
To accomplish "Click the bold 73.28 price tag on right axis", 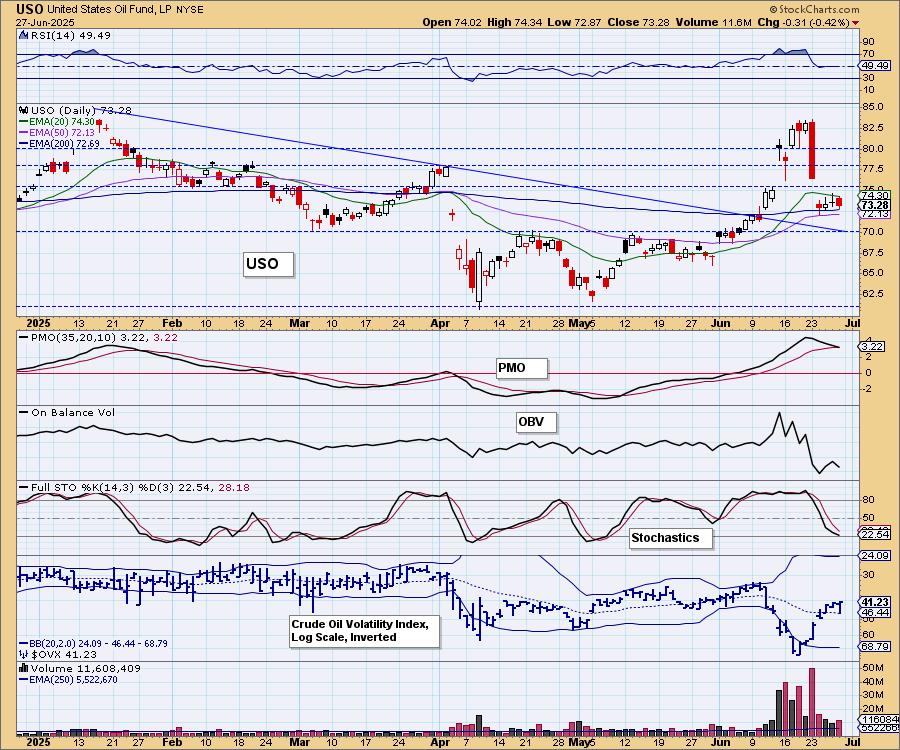I will click(x=875, y=205).
